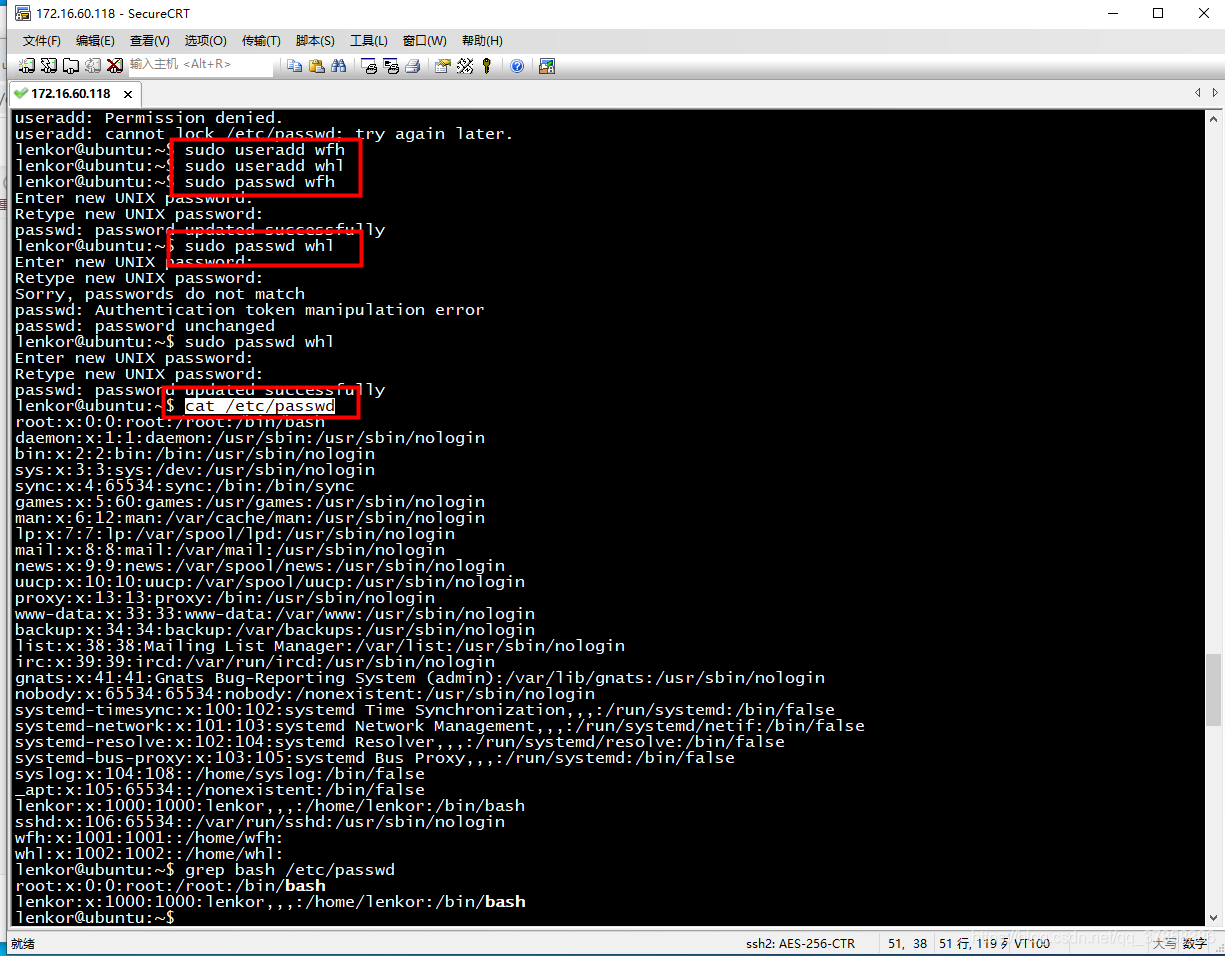
Task: Click 'grep bash /etc/passwd' command line
Action: tap(290, 870)
